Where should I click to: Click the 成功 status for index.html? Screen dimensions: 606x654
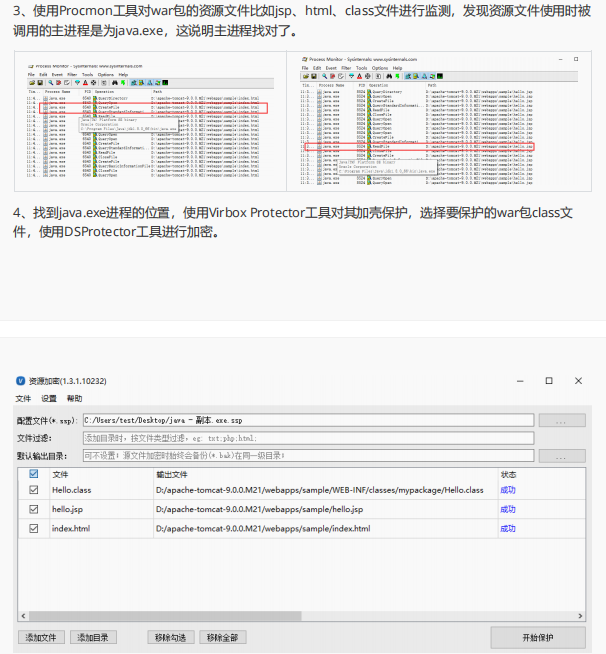[x=508, y=528]
